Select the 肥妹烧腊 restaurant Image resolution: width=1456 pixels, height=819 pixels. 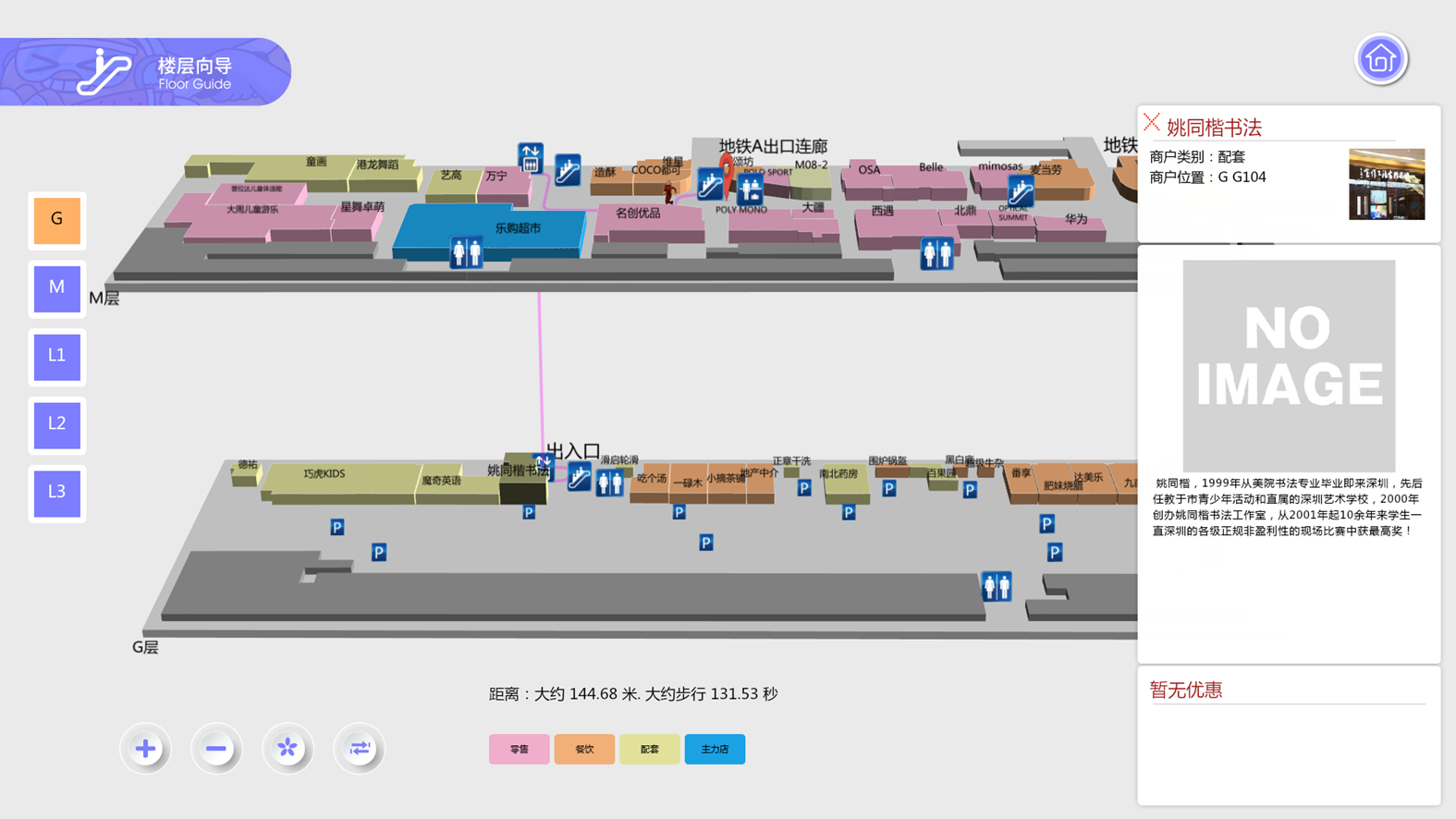pyautogui.click(x=1063, y=487)
